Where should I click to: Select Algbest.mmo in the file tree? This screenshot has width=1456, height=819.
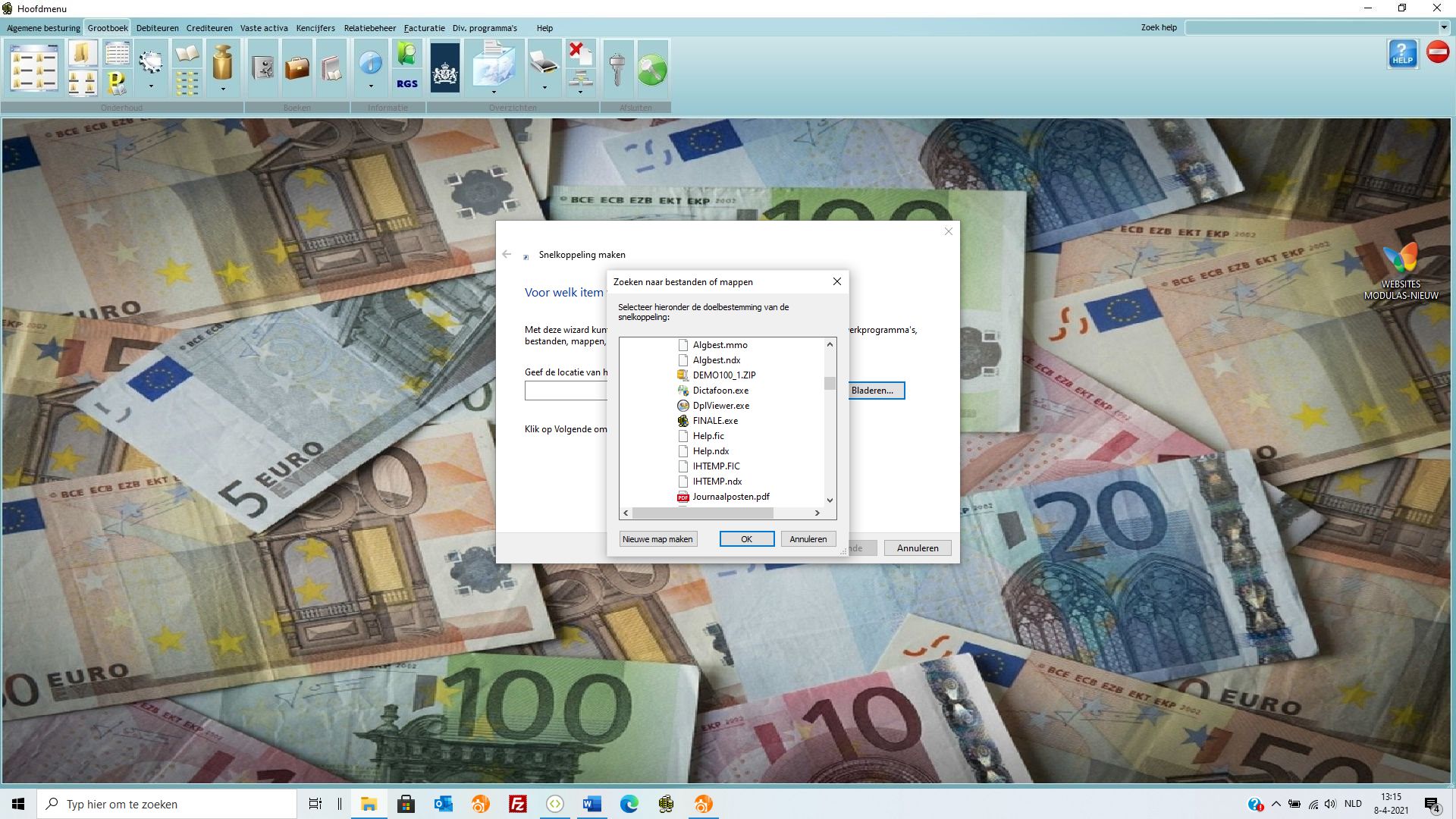[x=720, y=345]
